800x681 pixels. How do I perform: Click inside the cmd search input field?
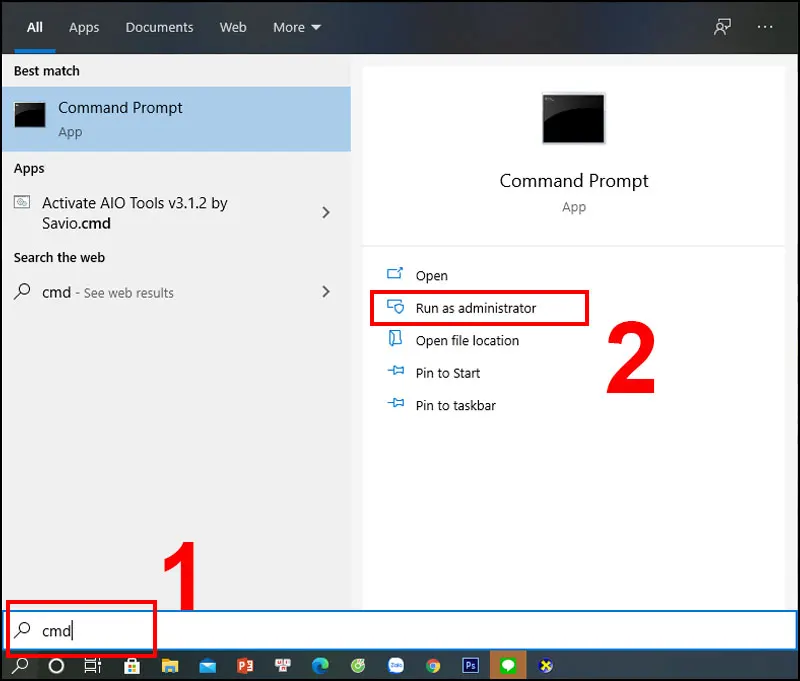(90, 630)
